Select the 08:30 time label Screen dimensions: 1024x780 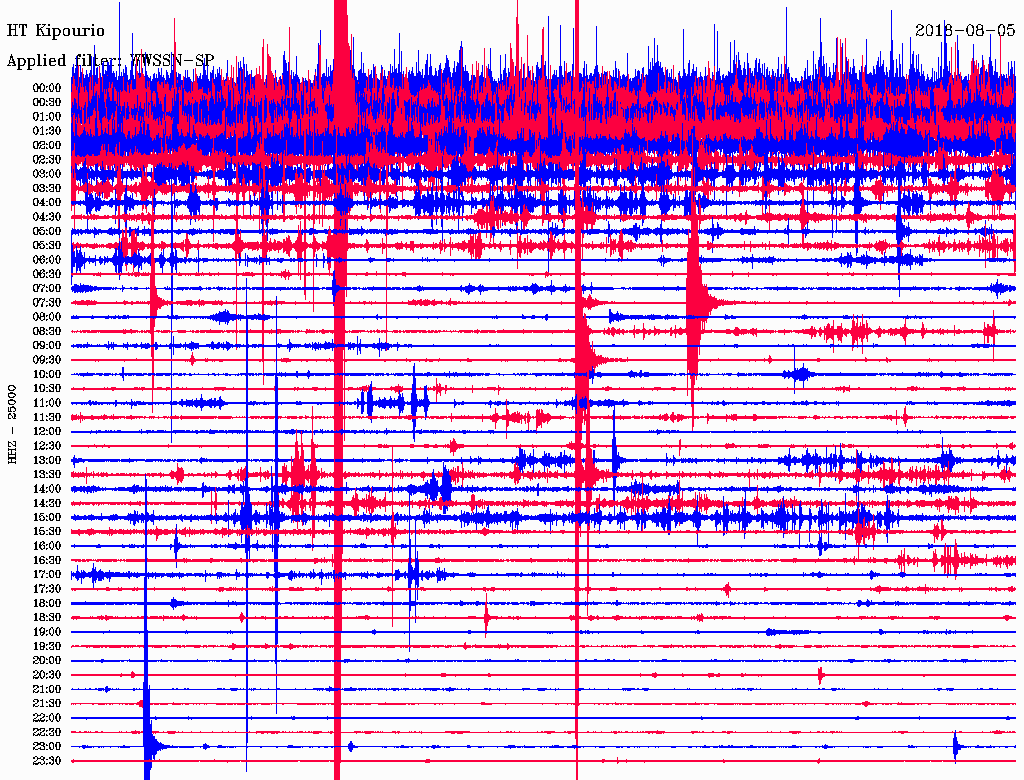(x=47, y=332)
